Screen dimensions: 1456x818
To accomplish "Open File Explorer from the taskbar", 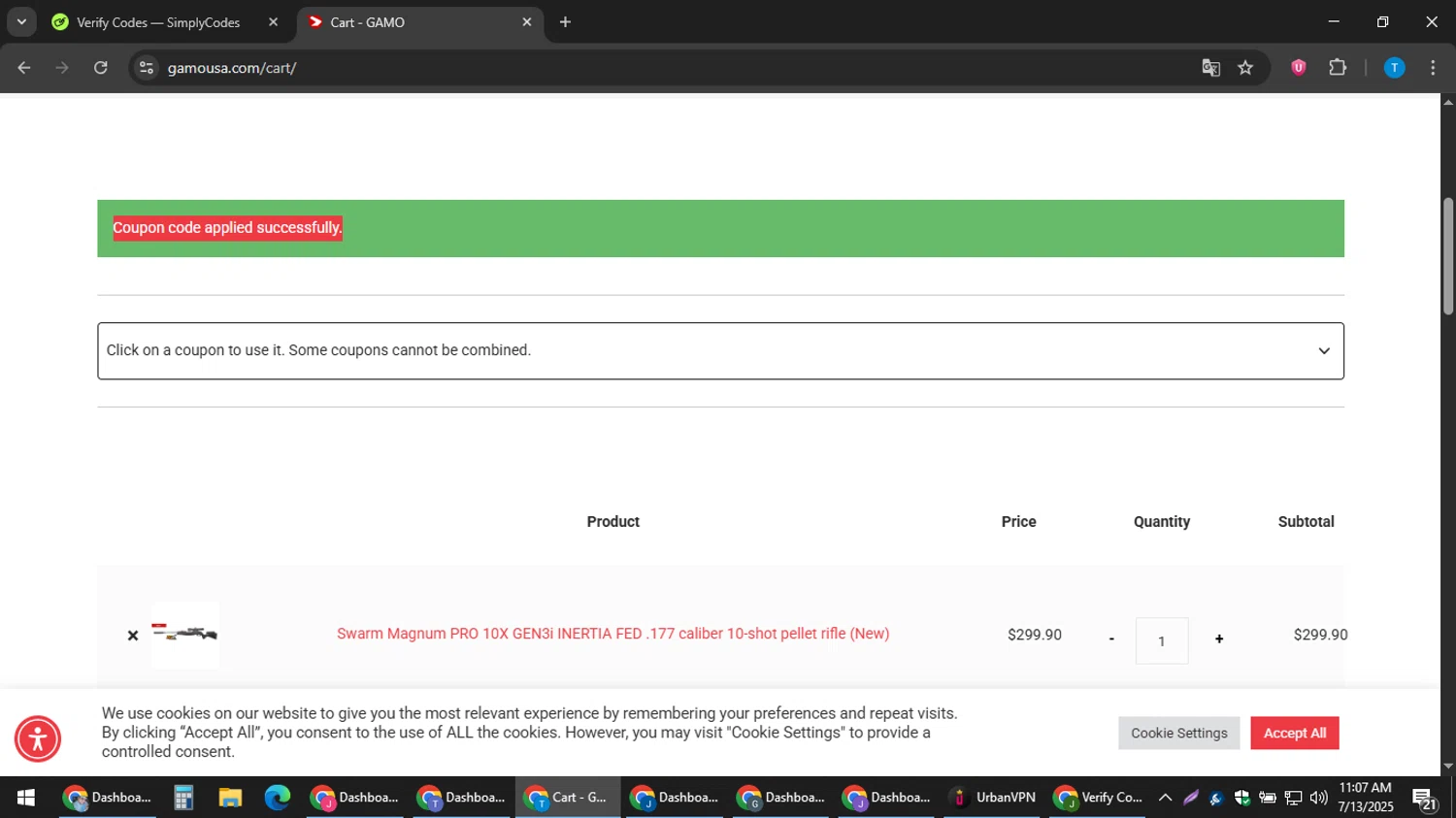I will (230, 798).
